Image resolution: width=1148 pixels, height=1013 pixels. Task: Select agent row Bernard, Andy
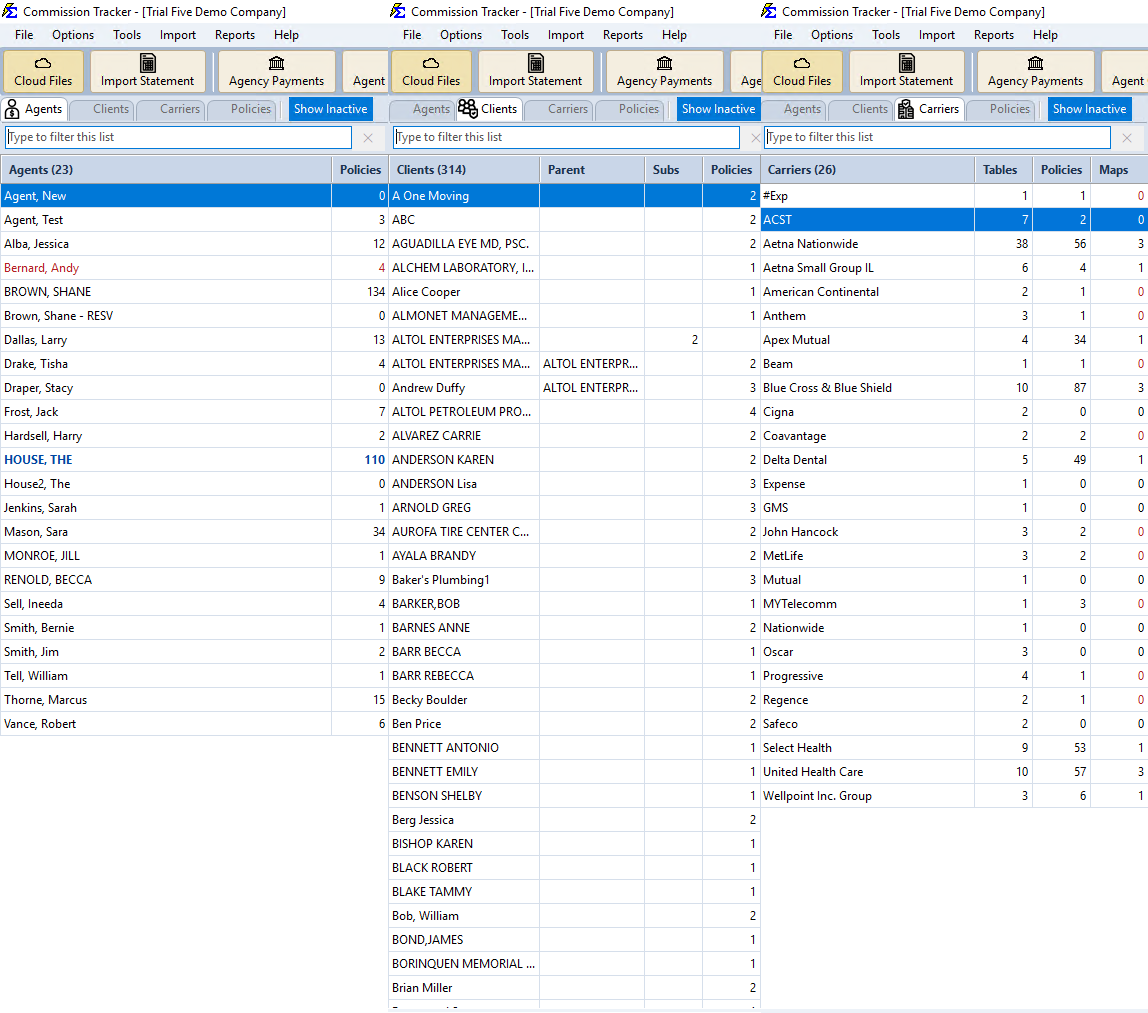coord(194,268)
